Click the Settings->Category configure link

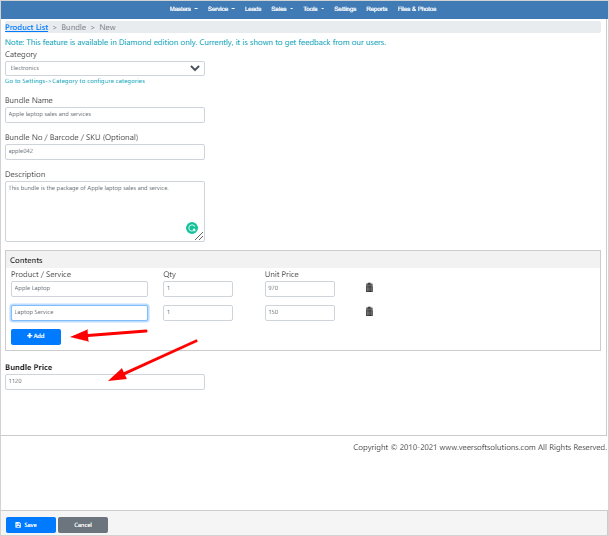click(x=75, y=81)
